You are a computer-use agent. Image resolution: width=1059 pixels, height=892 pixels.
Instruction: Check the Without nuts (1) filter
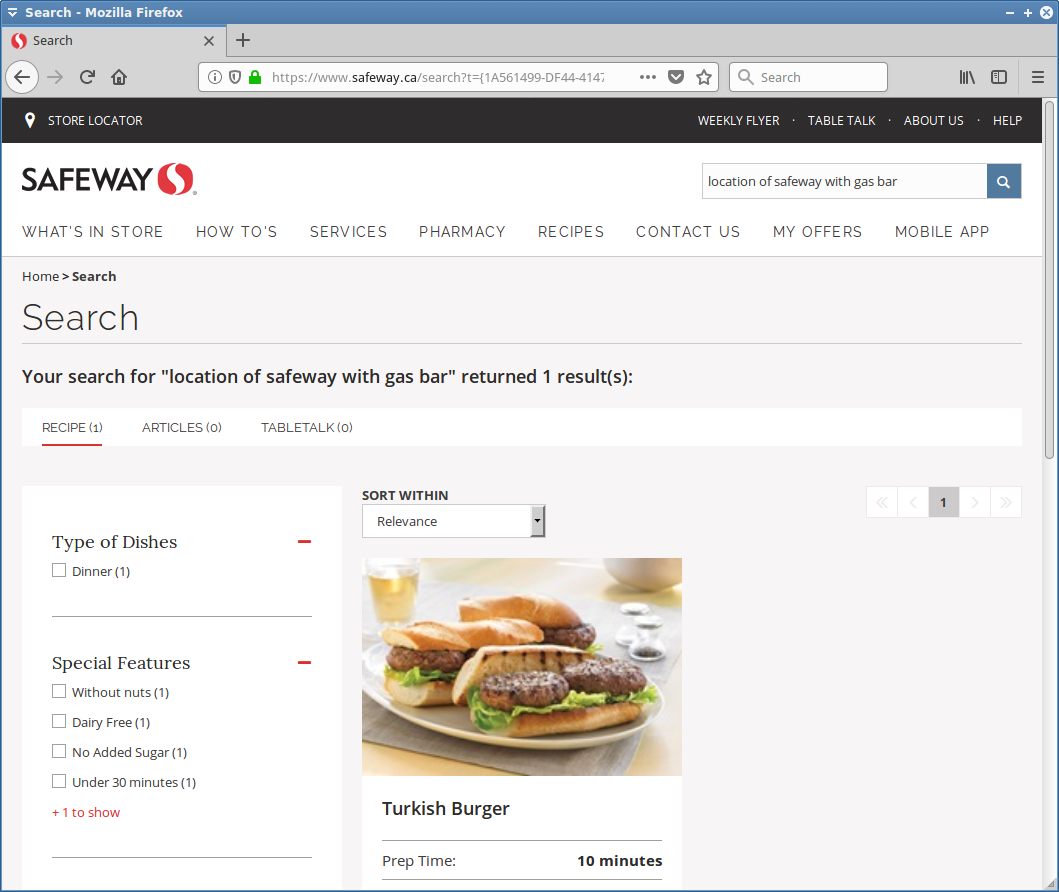59,691
